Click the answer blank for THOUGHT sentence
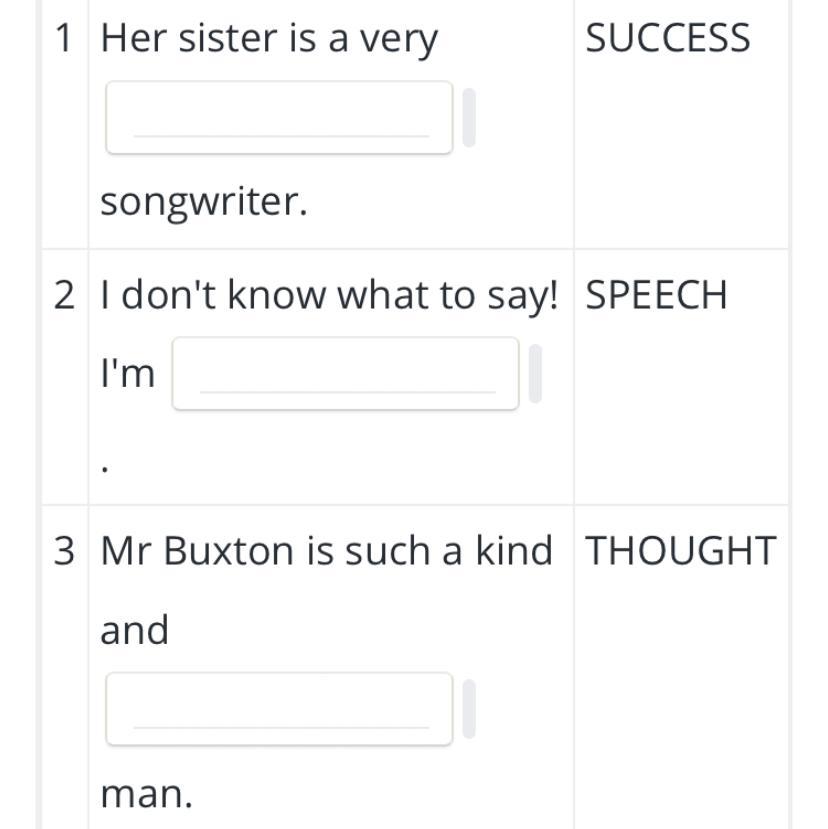 279,709
